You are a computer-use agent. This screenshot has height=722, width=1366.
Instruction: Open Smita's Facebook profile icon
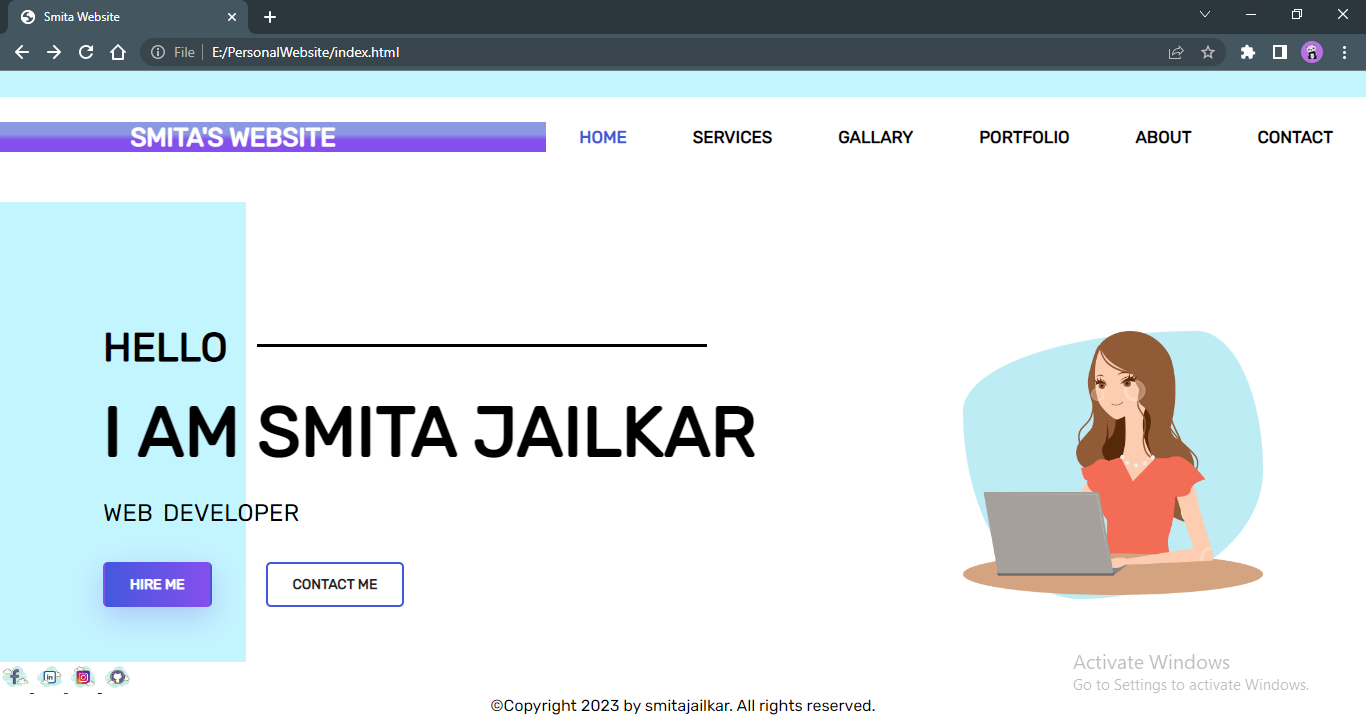tap(15, 677)
